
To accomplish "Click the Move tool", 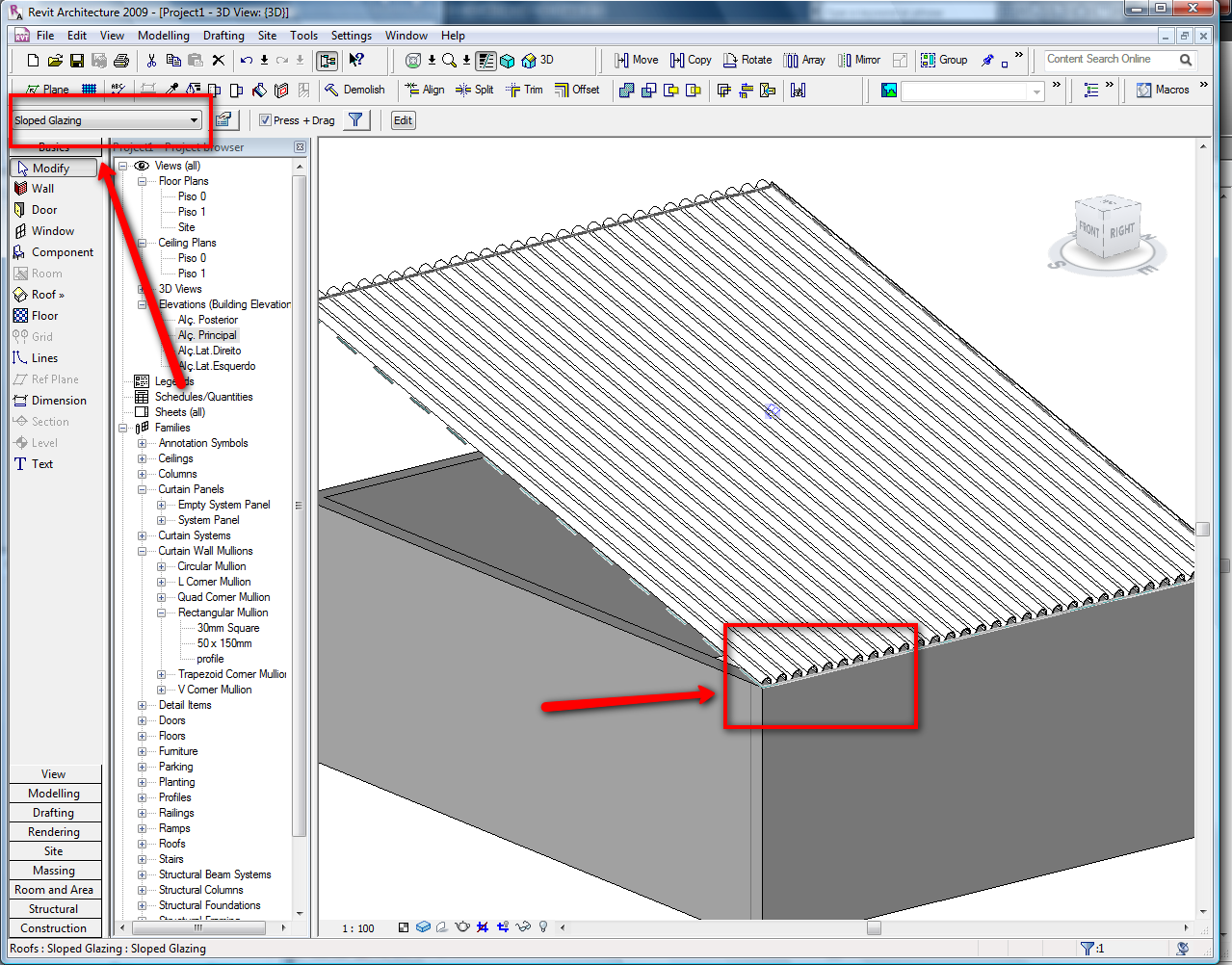I will click(637, 60).
